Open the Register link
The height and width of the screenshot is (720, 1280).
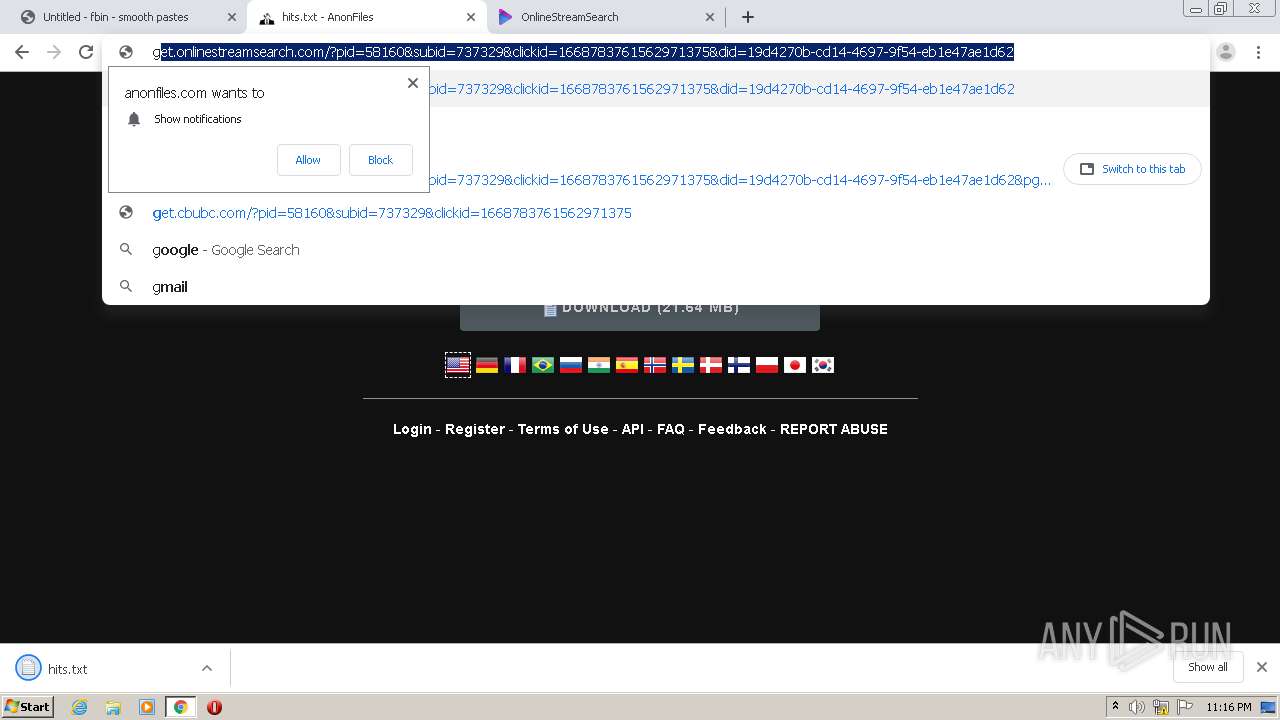point(475,429)
